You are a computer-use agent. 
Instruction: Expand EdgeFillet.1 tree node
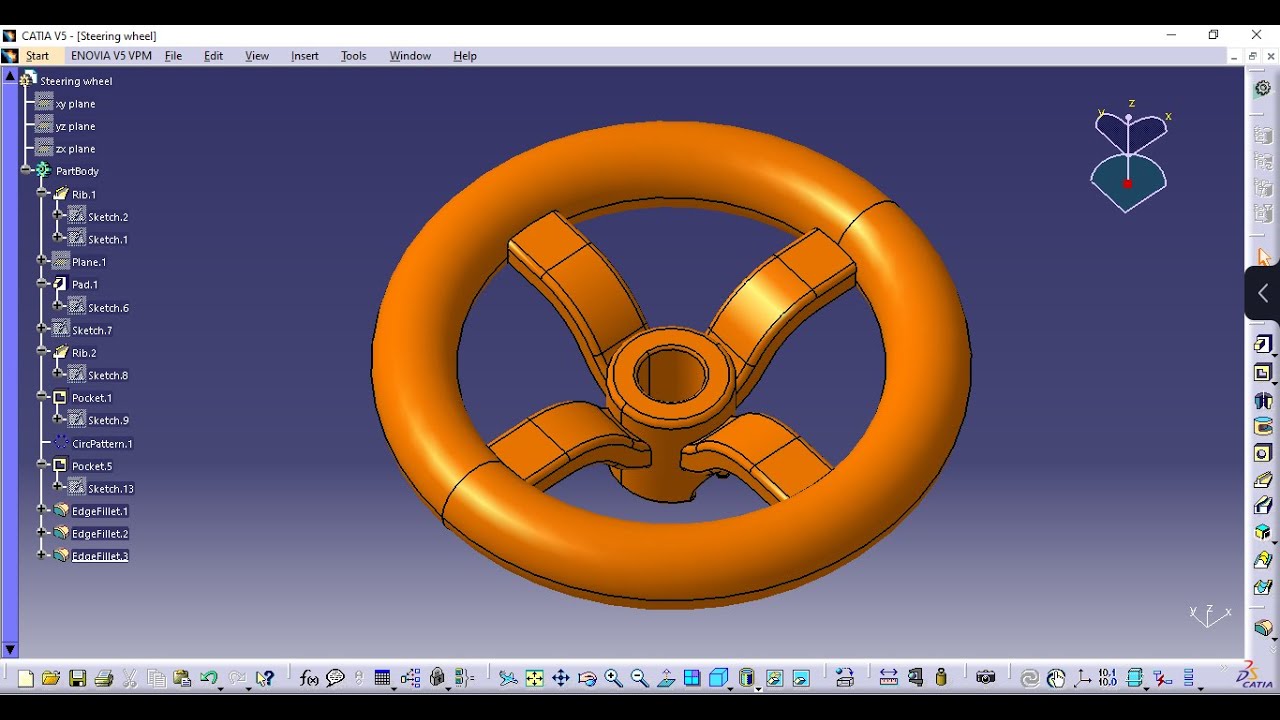(42, 510)
